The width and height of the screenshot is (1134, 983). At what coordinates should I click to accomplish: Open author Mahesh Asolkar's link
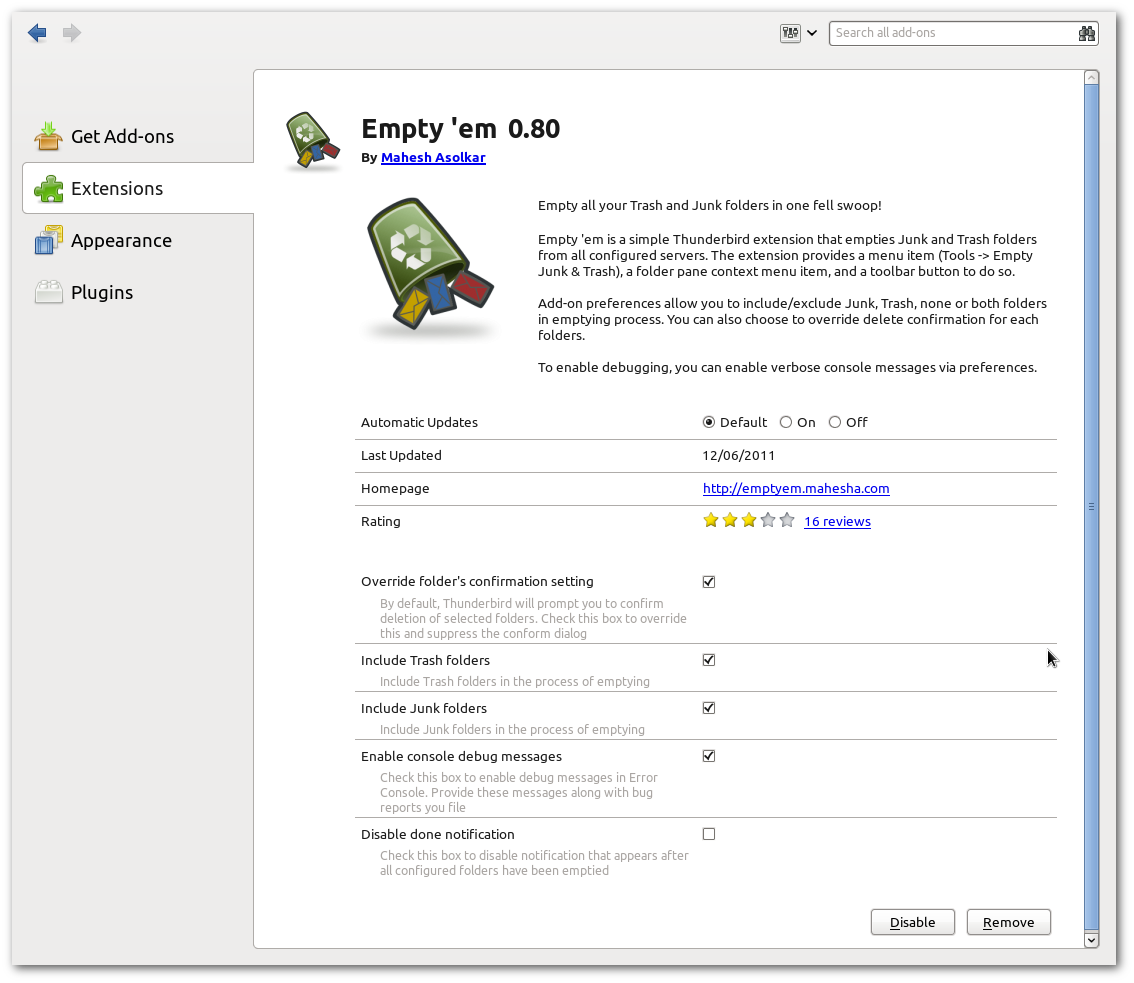point(433,158)
